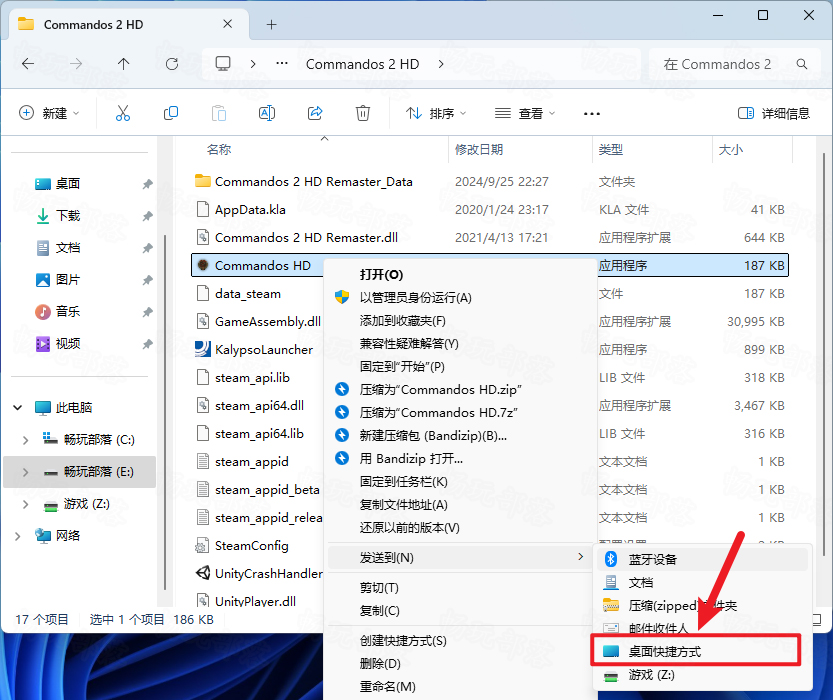This screenshot has height=700, width=833.
Task: Click the Copy icon in toolbar
Action: pos(171,113)
